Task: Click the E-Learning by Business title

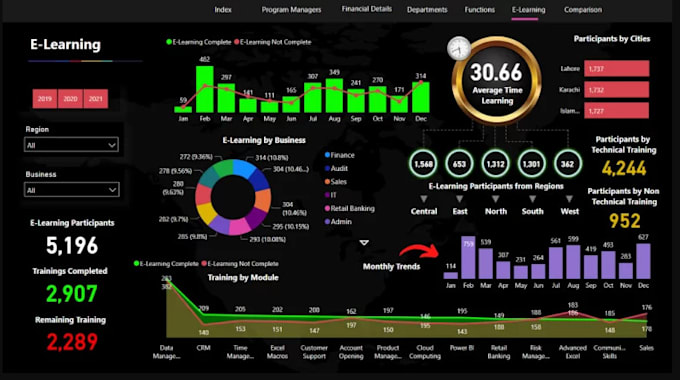Action: [264, 140]
